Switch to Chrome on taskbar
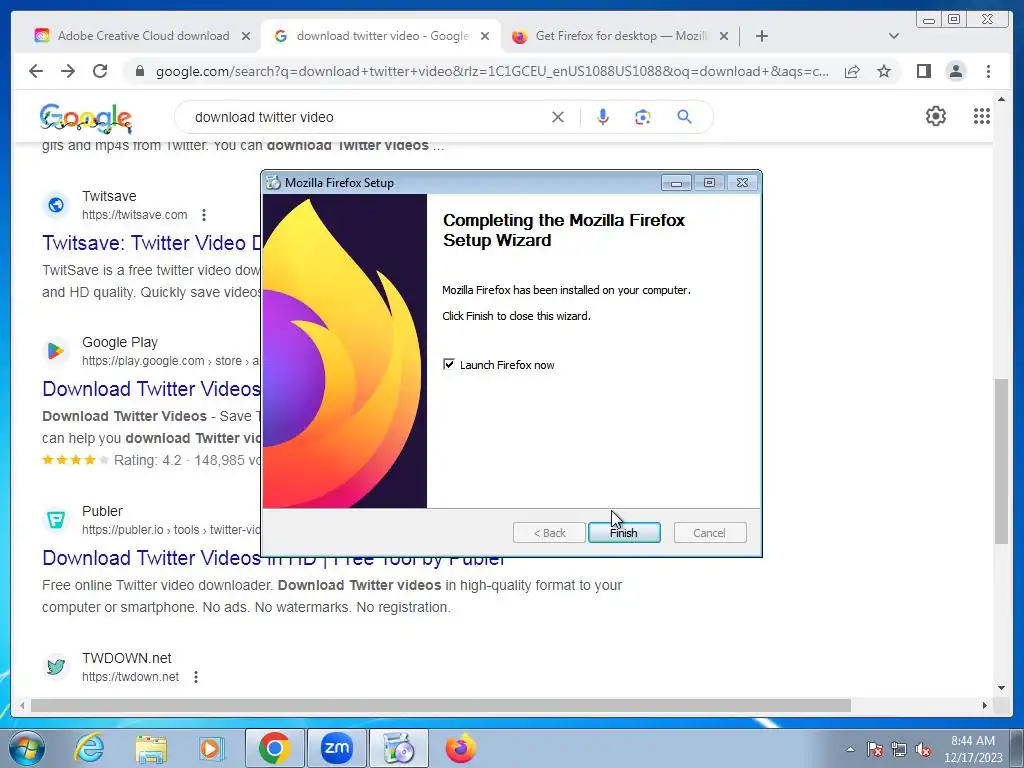The height and width of the screenshot is (768, 1024). (x=274, y=748)
